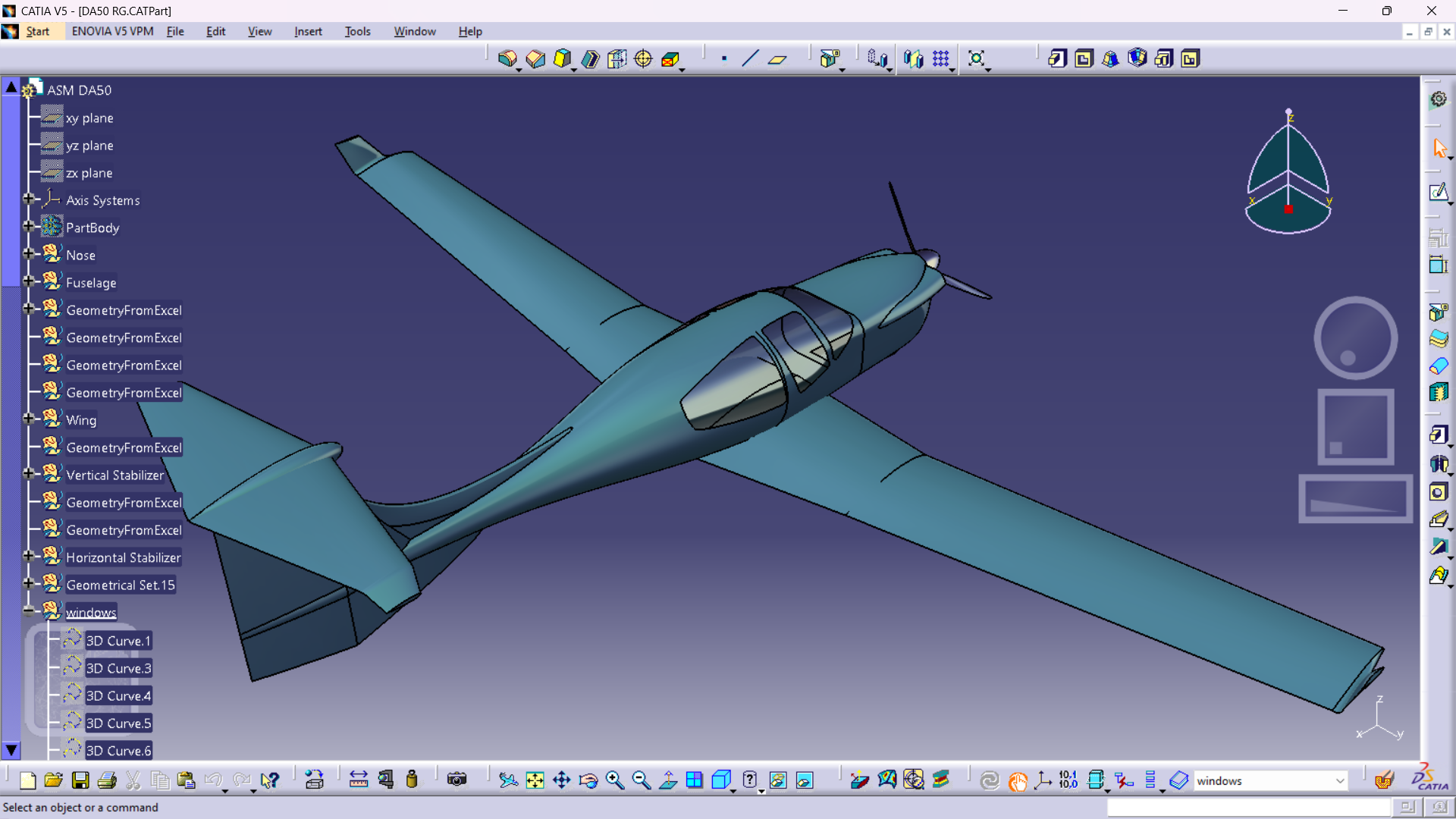Select the yz plane in tree
Image resolution: width=1456 pixels, height=819 pixels.
point(89,146)
